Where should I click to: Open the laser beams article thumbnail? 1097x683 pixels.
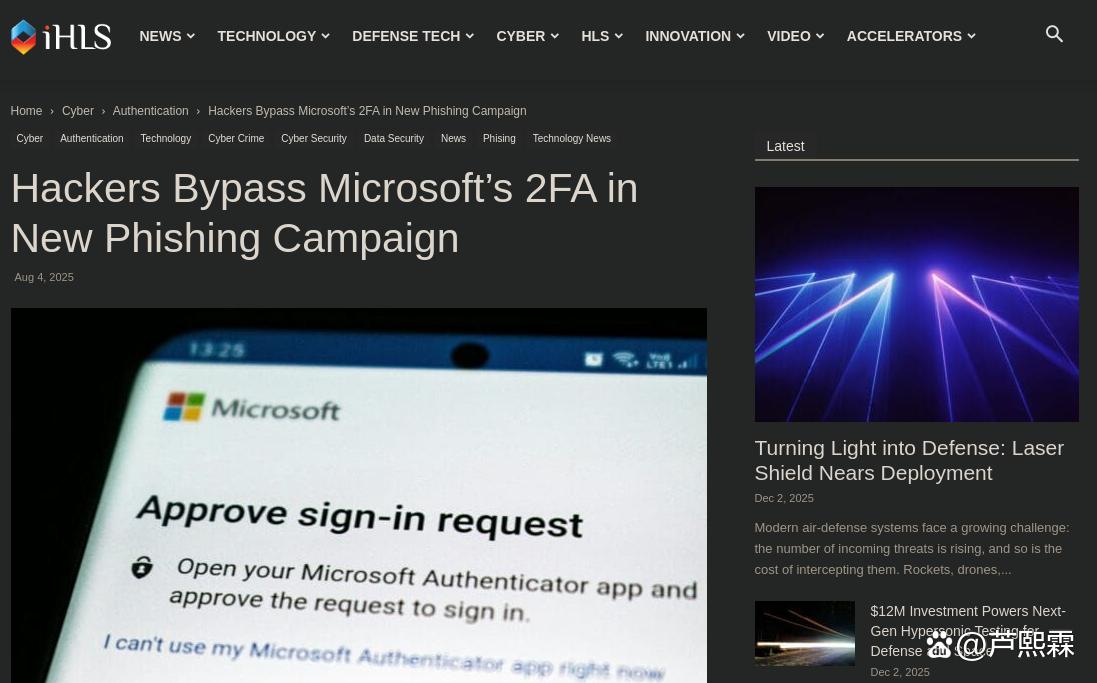(x=916, y=304)
